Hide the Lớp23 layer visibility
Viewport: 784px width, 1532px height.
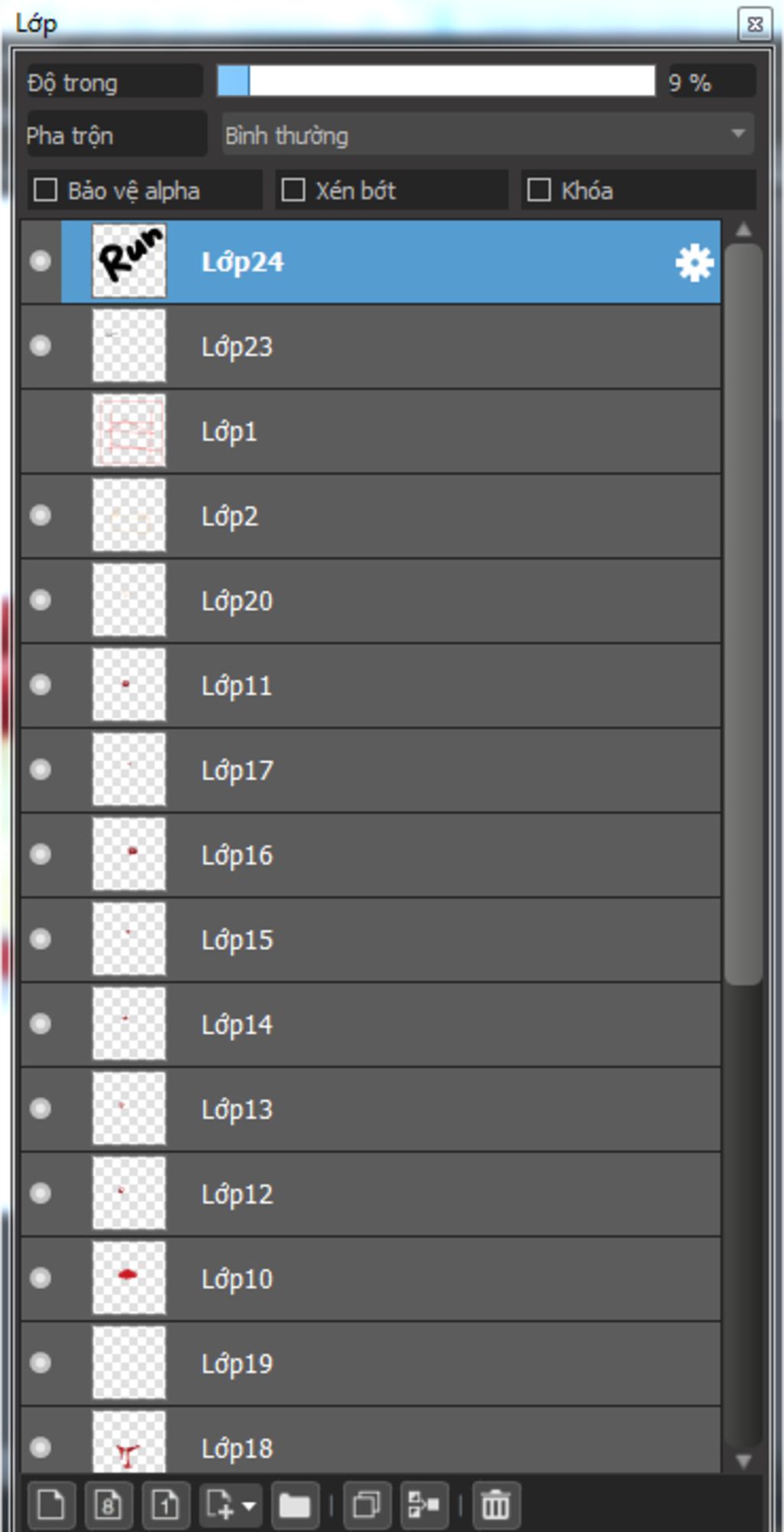(x=41, y=346)
